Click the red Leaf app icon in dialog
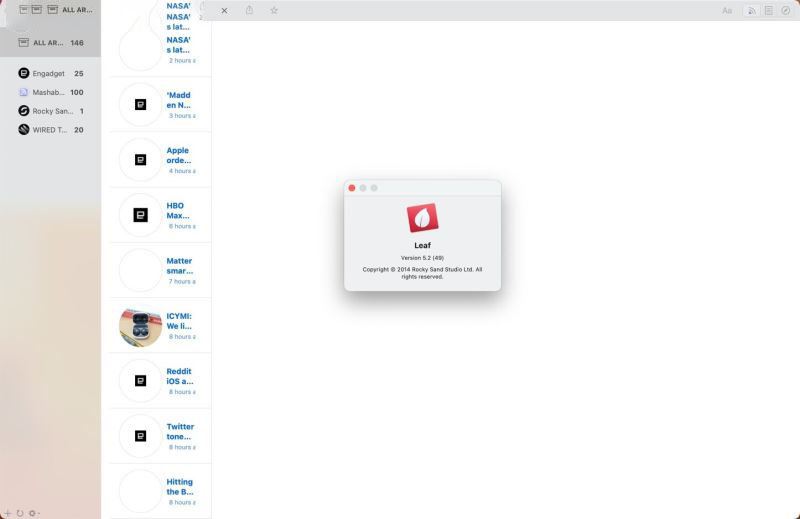The image size is (800, 519). [422, 218]
